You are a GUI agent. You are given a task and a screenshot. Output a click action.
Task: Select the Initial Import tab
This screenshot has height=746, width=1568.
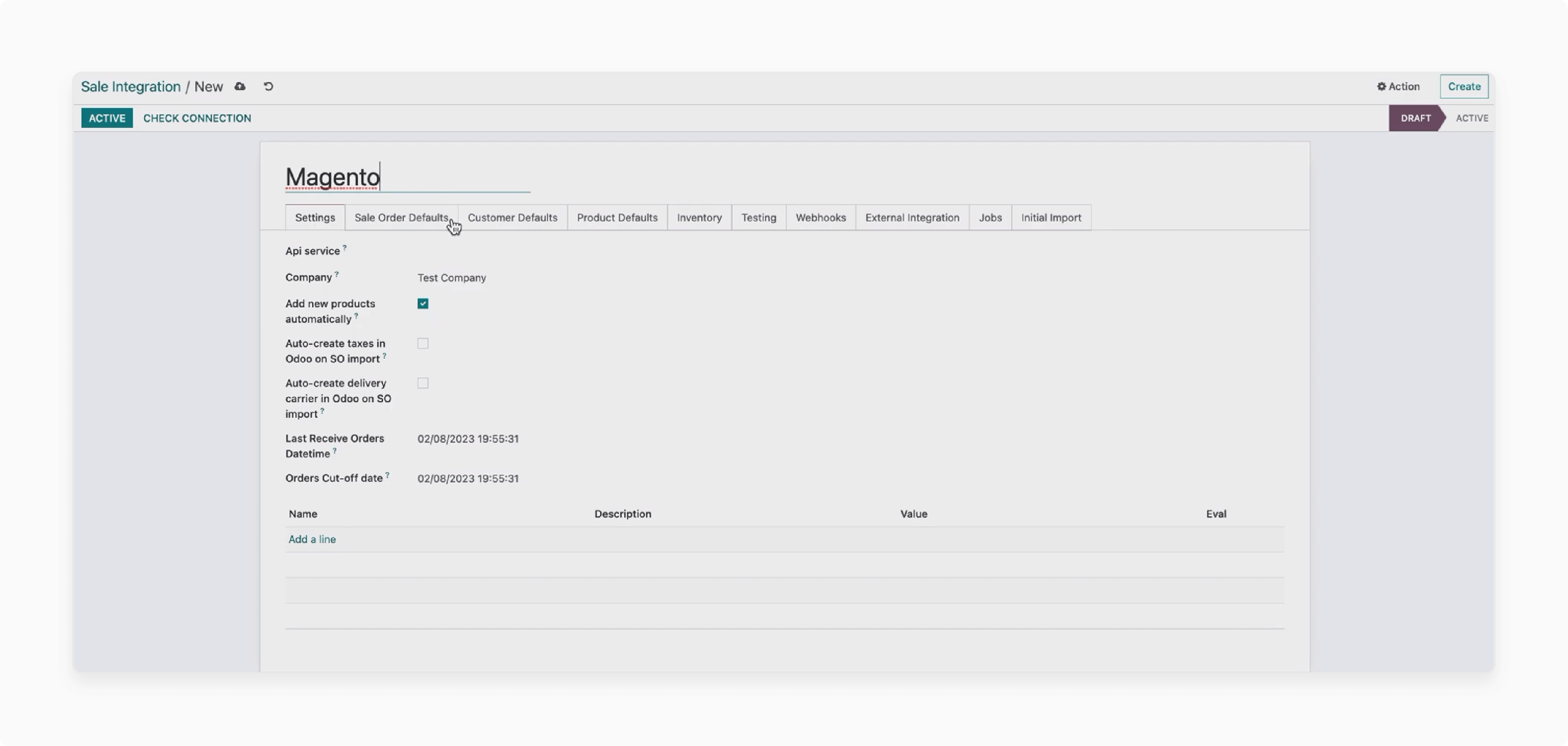(1051, 217)
